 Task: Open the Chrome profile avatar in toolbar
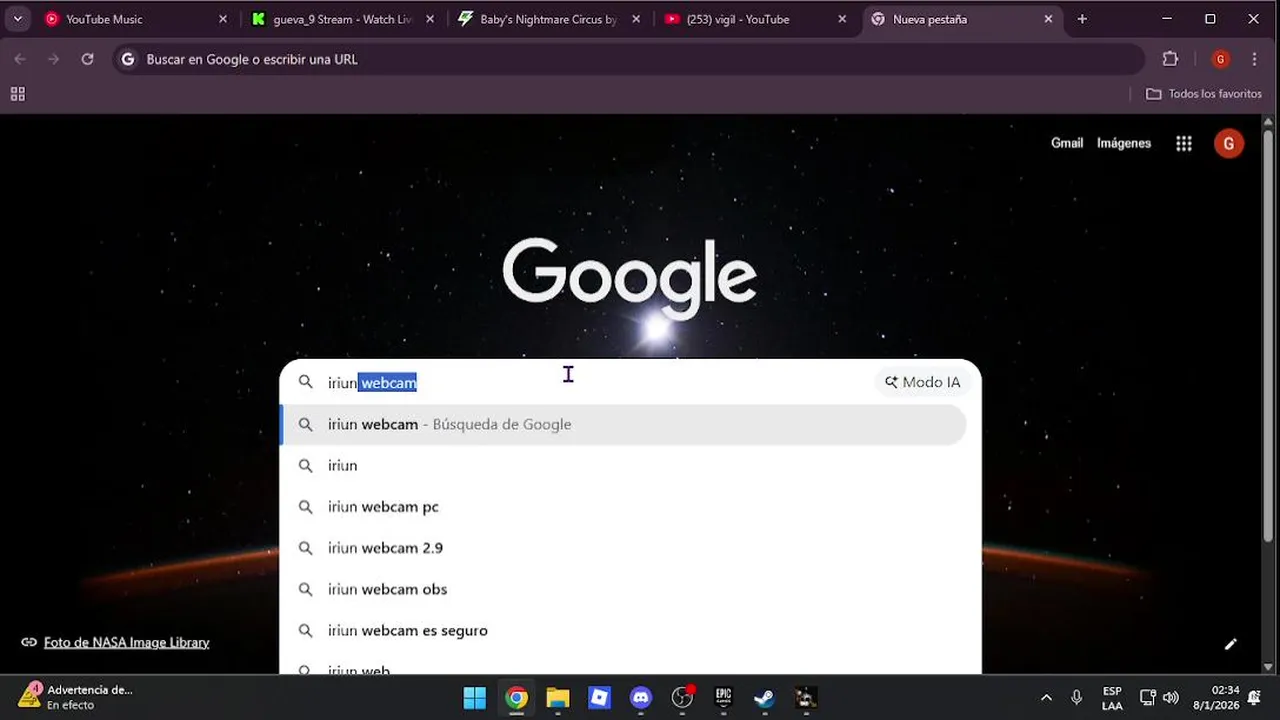coord(1220,59)
